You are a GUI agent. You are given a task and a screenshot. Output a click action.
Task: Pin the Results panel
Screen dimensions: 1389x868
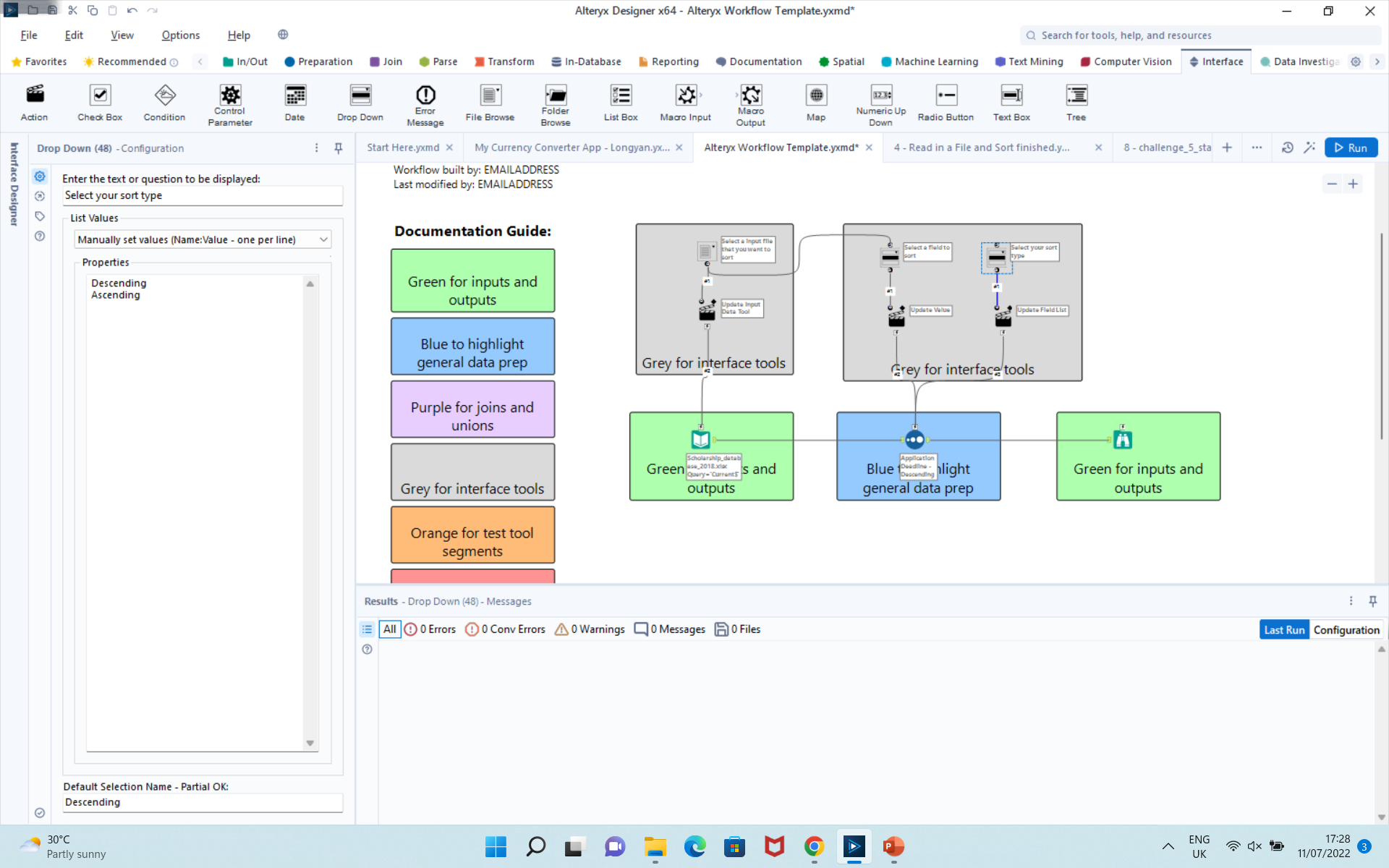tap(1372, 601)
